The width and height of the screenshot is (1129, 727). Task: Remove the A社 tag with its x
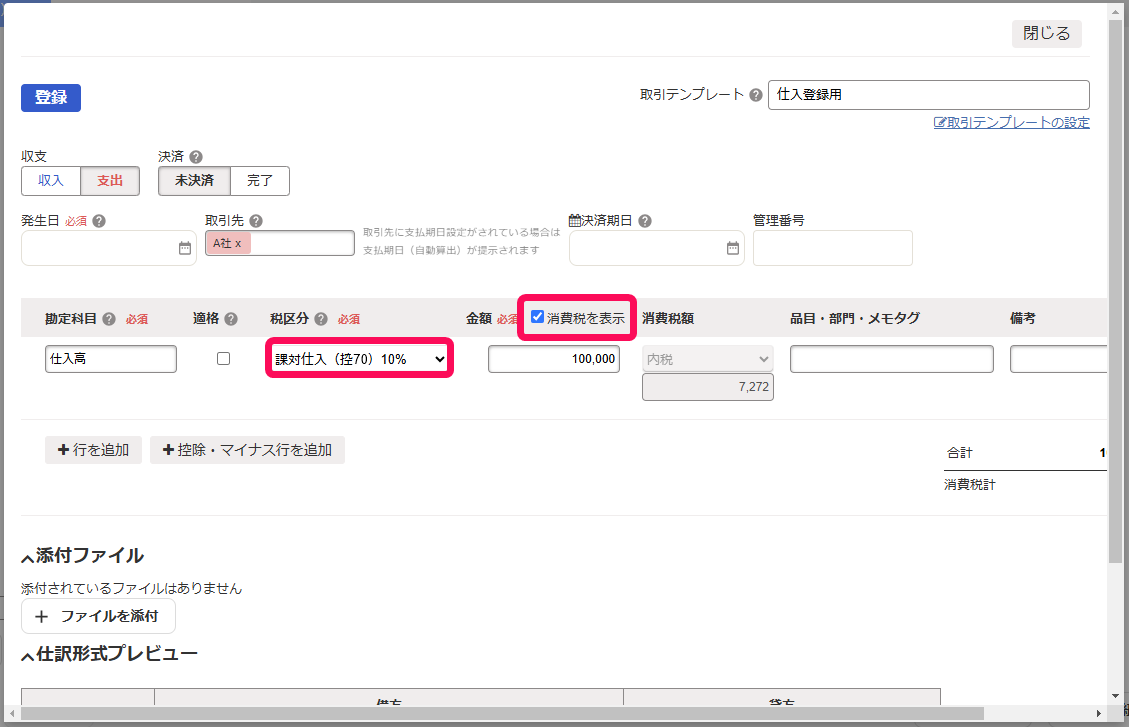coord(238,243)
